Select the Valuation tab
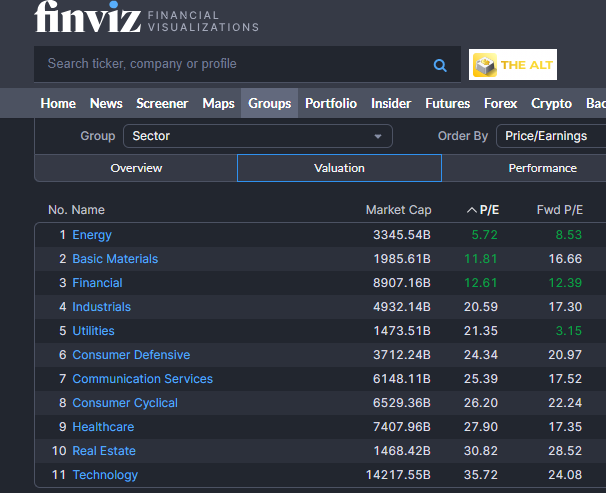The height and width of the screenshot is (493, 606). (339, 168)
